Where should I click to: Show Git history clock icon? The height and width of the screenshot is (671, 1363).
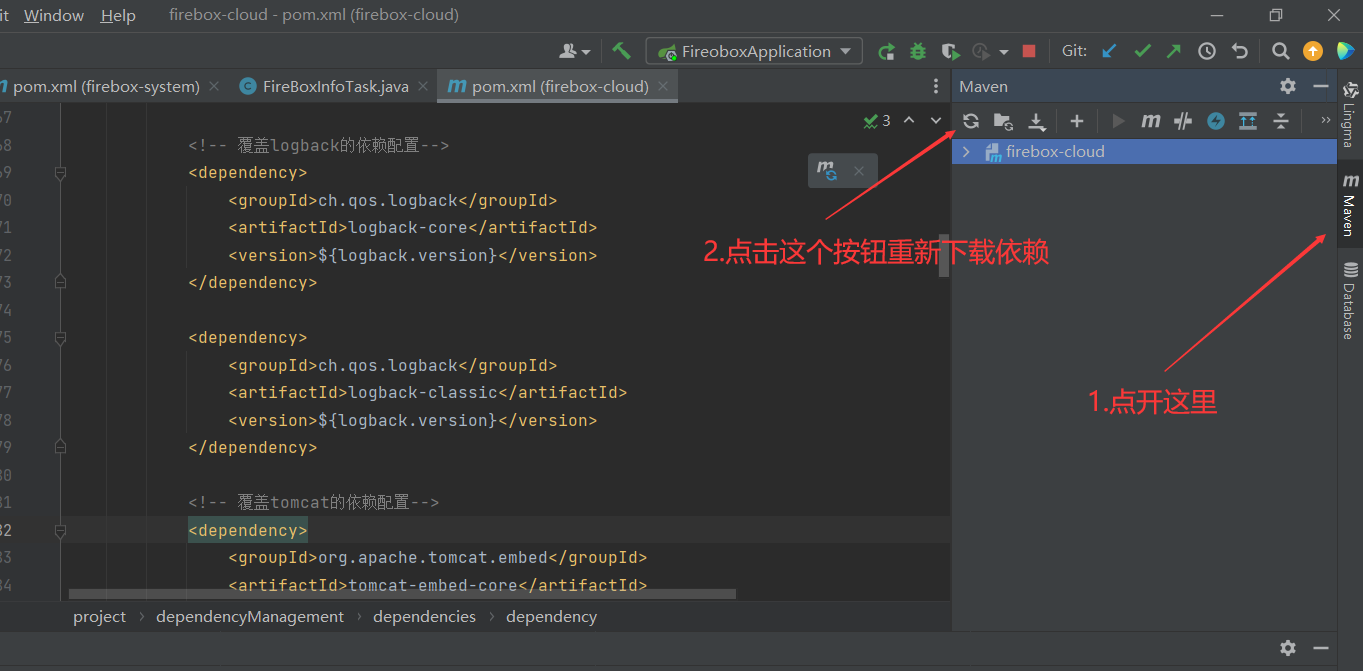click(x=1207, y=51)
